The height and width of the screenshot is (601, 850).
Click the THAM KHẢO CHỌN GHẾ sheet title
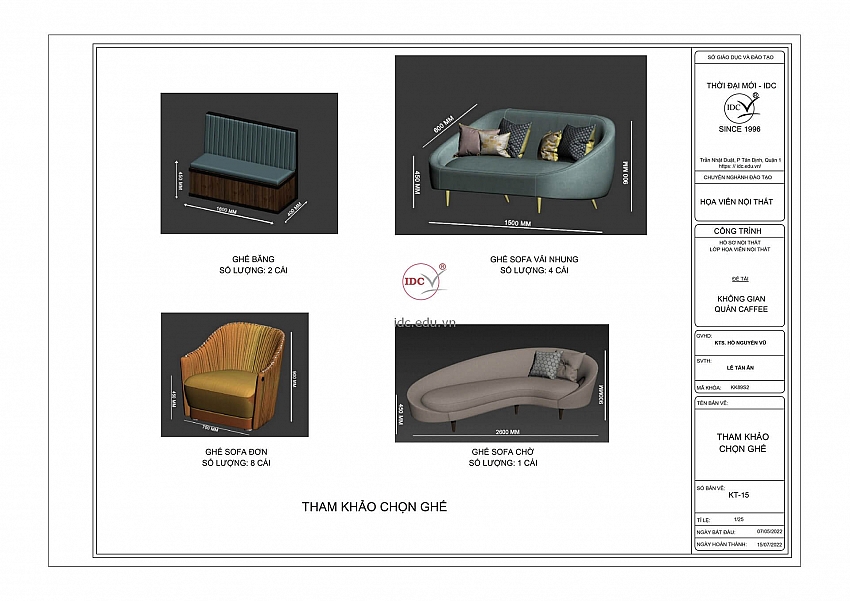coord(374,507)
